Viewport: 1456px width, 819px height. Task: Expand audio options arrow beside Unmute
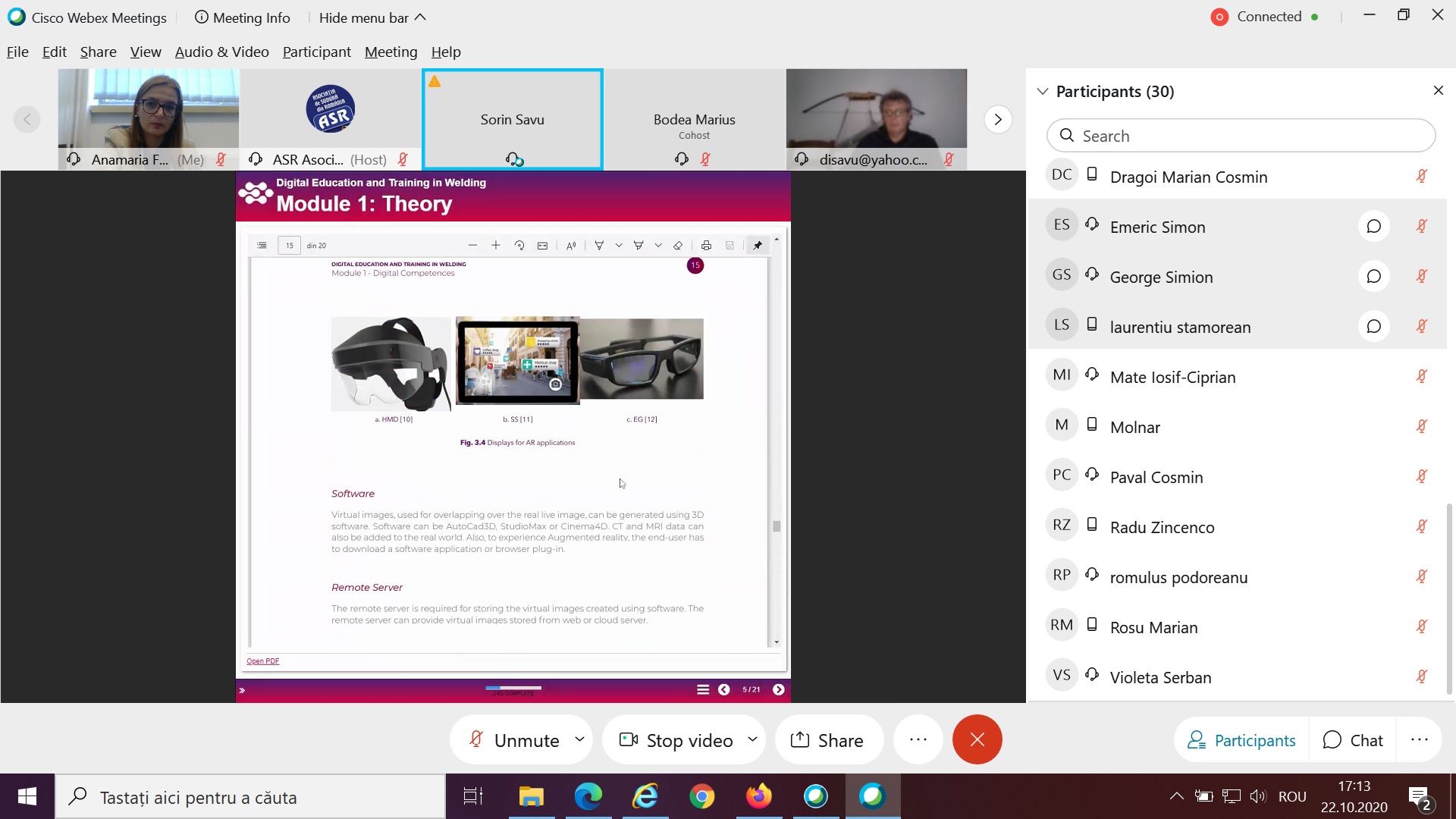pyautogui.click(x=579, y=739)
